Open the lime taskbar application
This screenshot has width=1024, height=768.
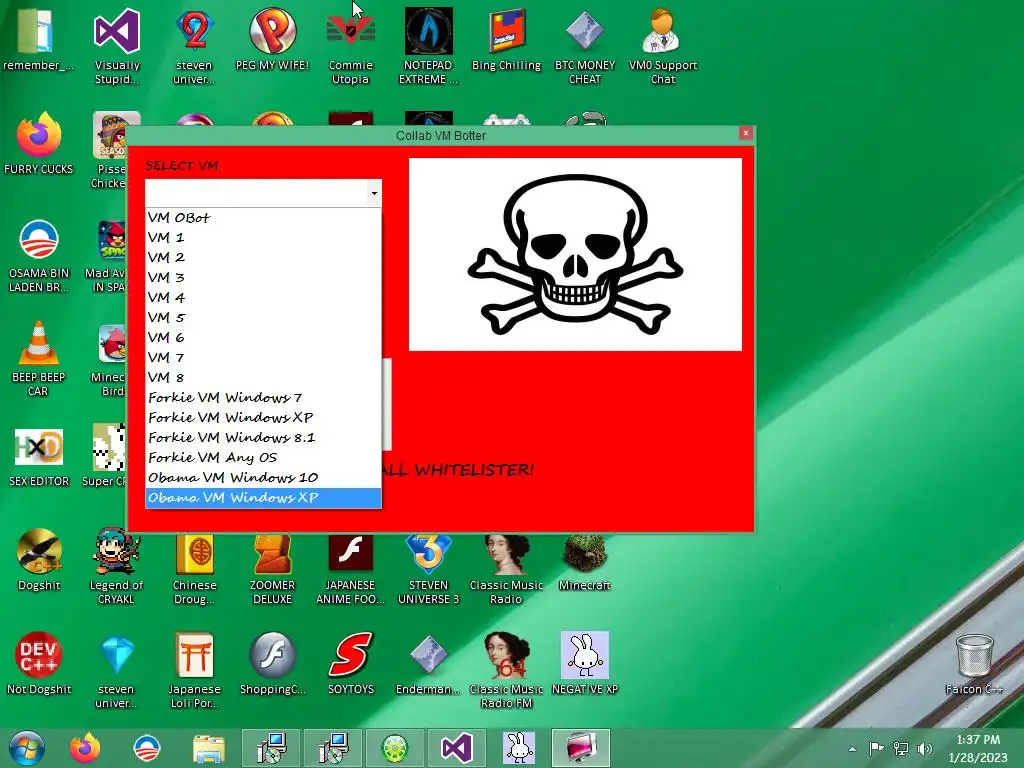(x=395, y=748)
